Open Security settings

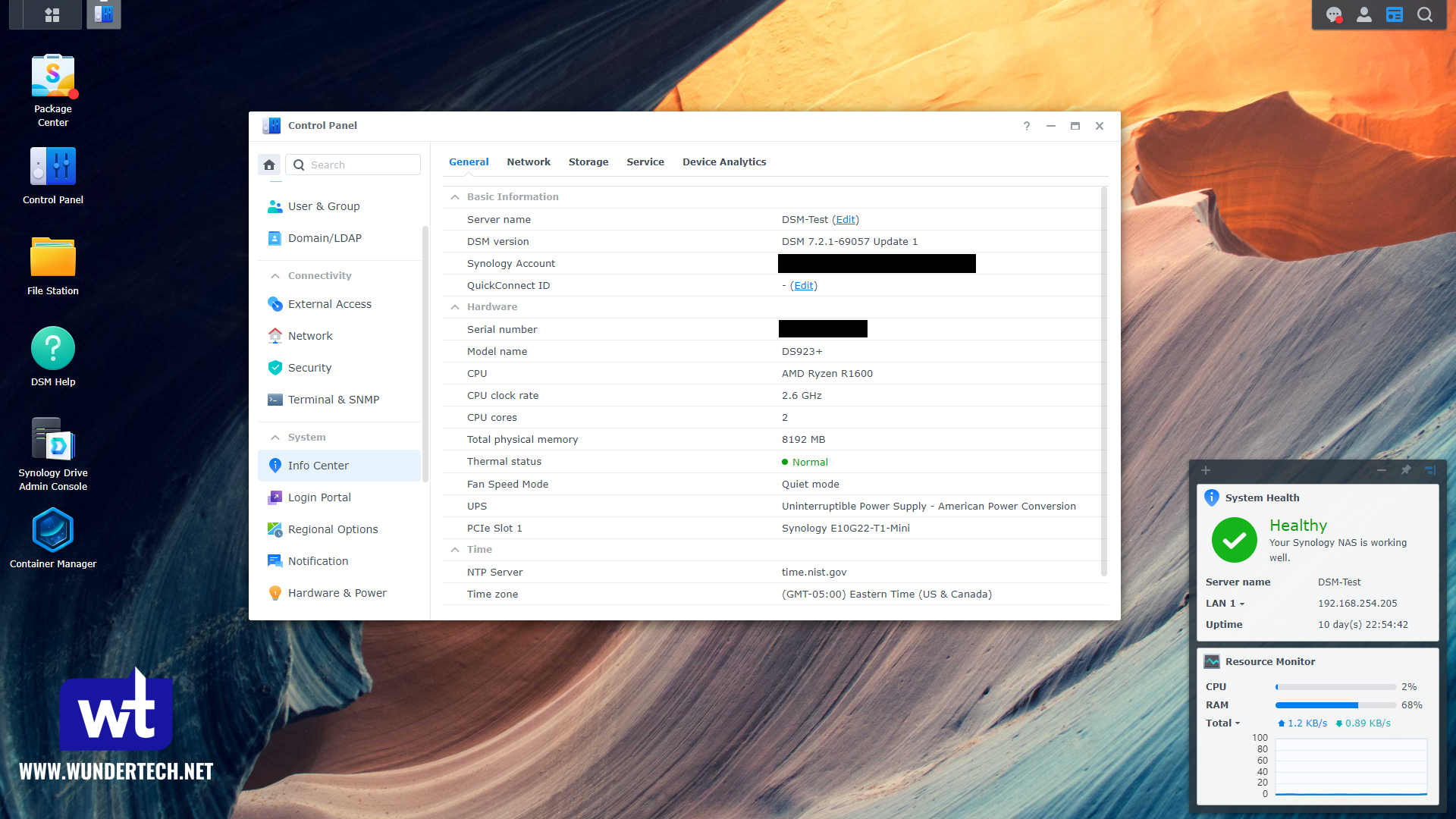point(339,368)
